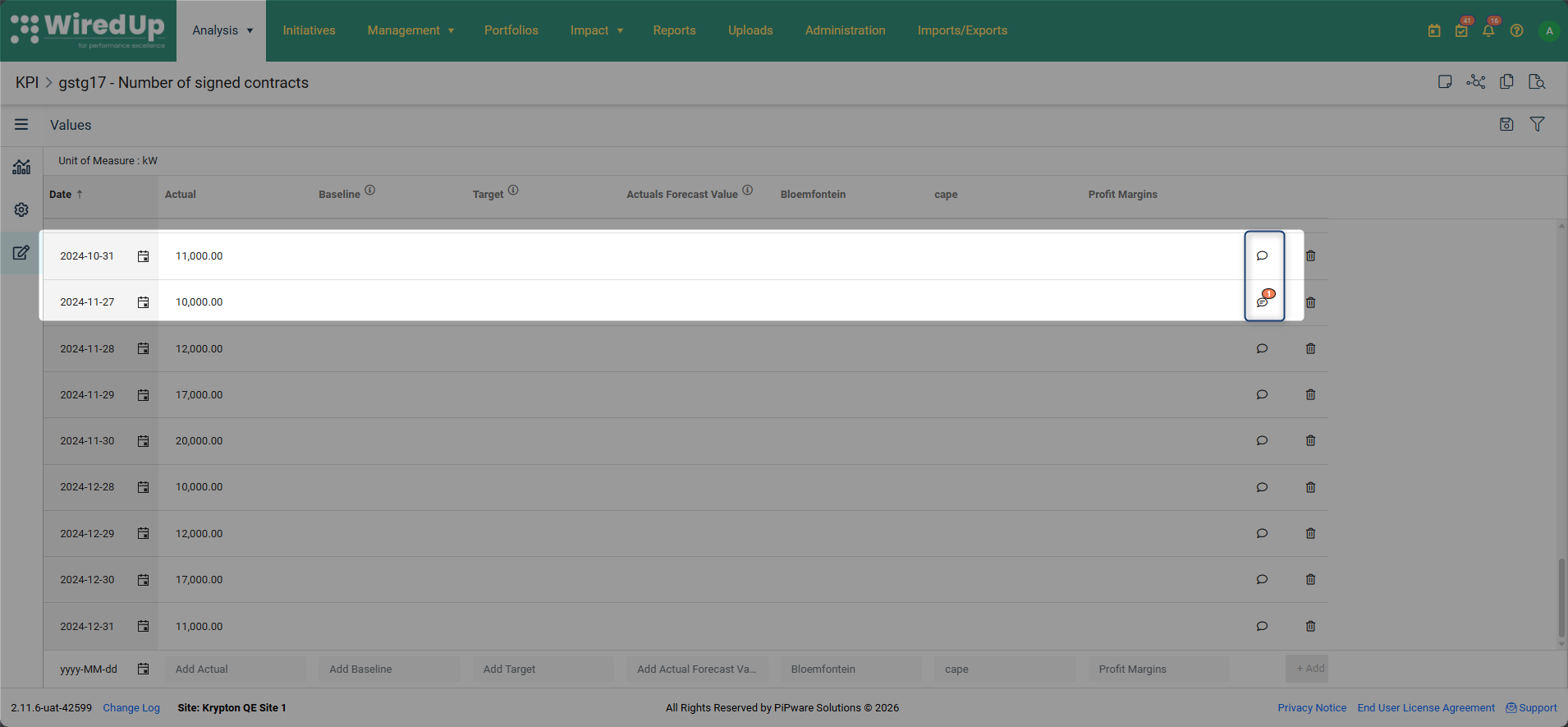Show Baseline column info tooltip icon

point(370,190)
